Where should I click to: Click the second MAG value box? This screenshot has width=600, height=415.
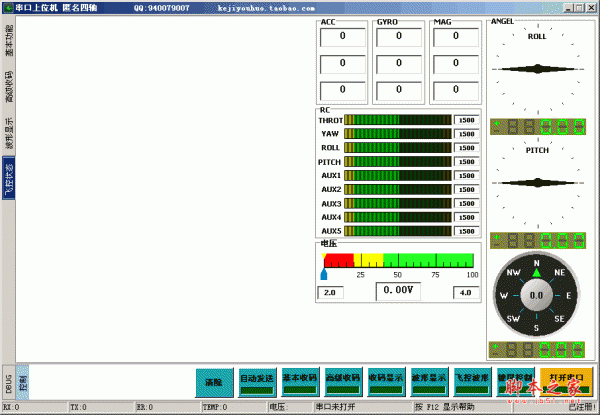tap(455, 63)
